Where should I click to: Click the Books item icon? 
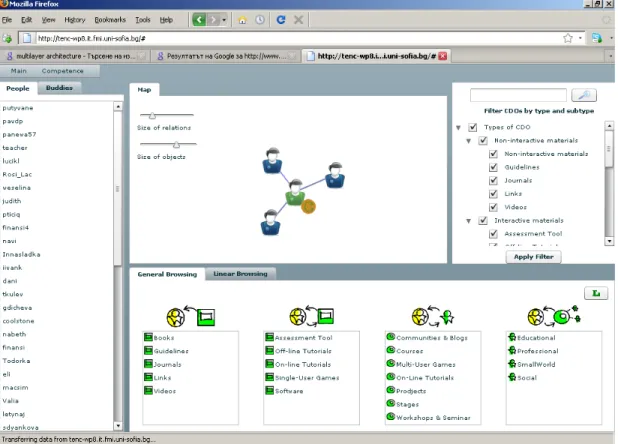pyautogui.click(x=148, y=337)
